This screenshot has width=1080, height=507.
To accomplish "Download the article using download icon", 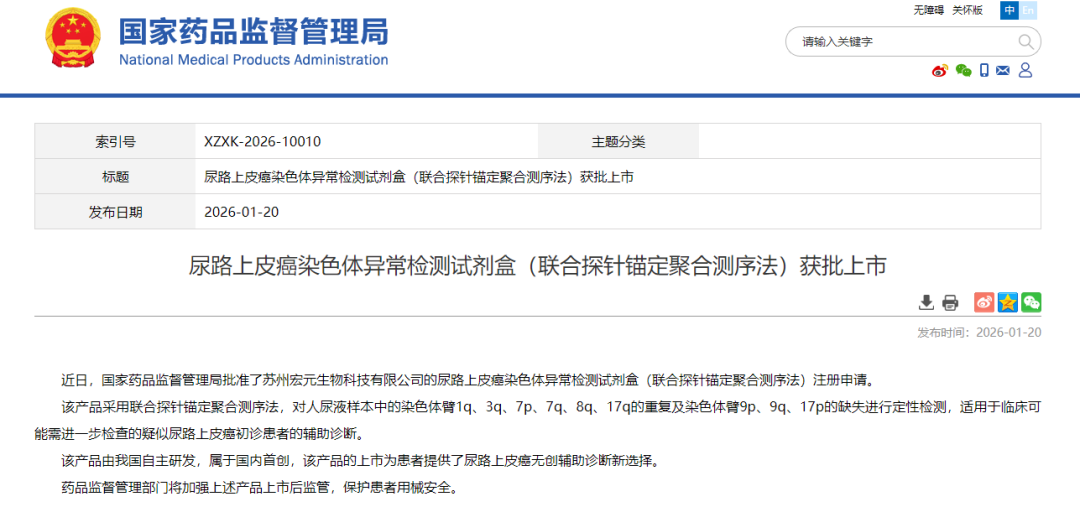I will pyautogui.click(x=926, y=302).
